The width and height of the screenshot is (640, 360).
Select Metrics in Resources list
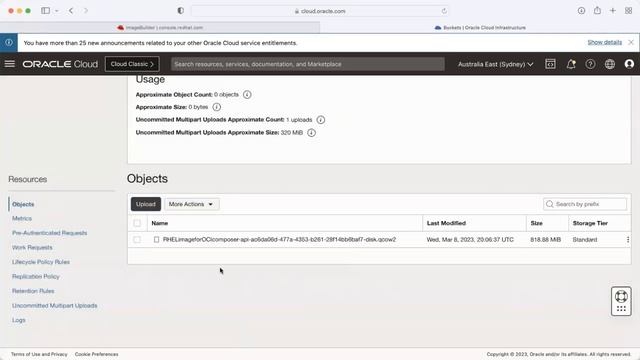(x=22, y=218)
